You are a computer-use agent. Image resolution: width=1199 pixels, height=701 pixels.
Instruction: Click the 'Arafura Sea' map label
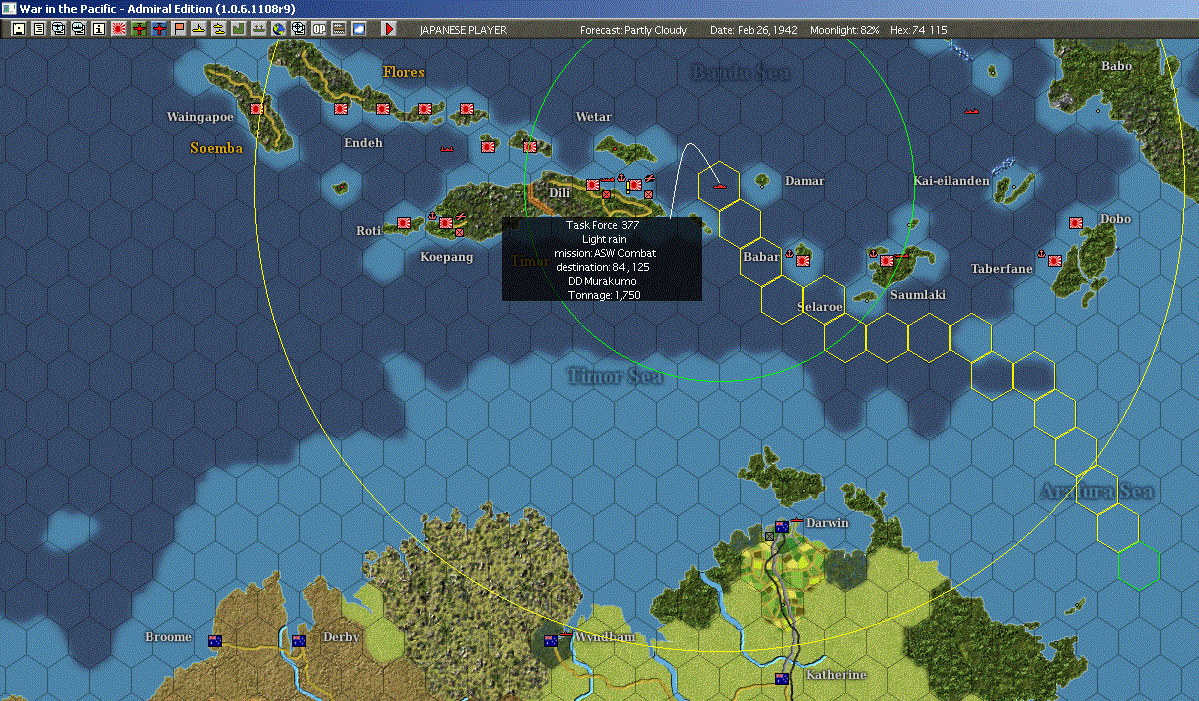click(x=1097, y=491)
